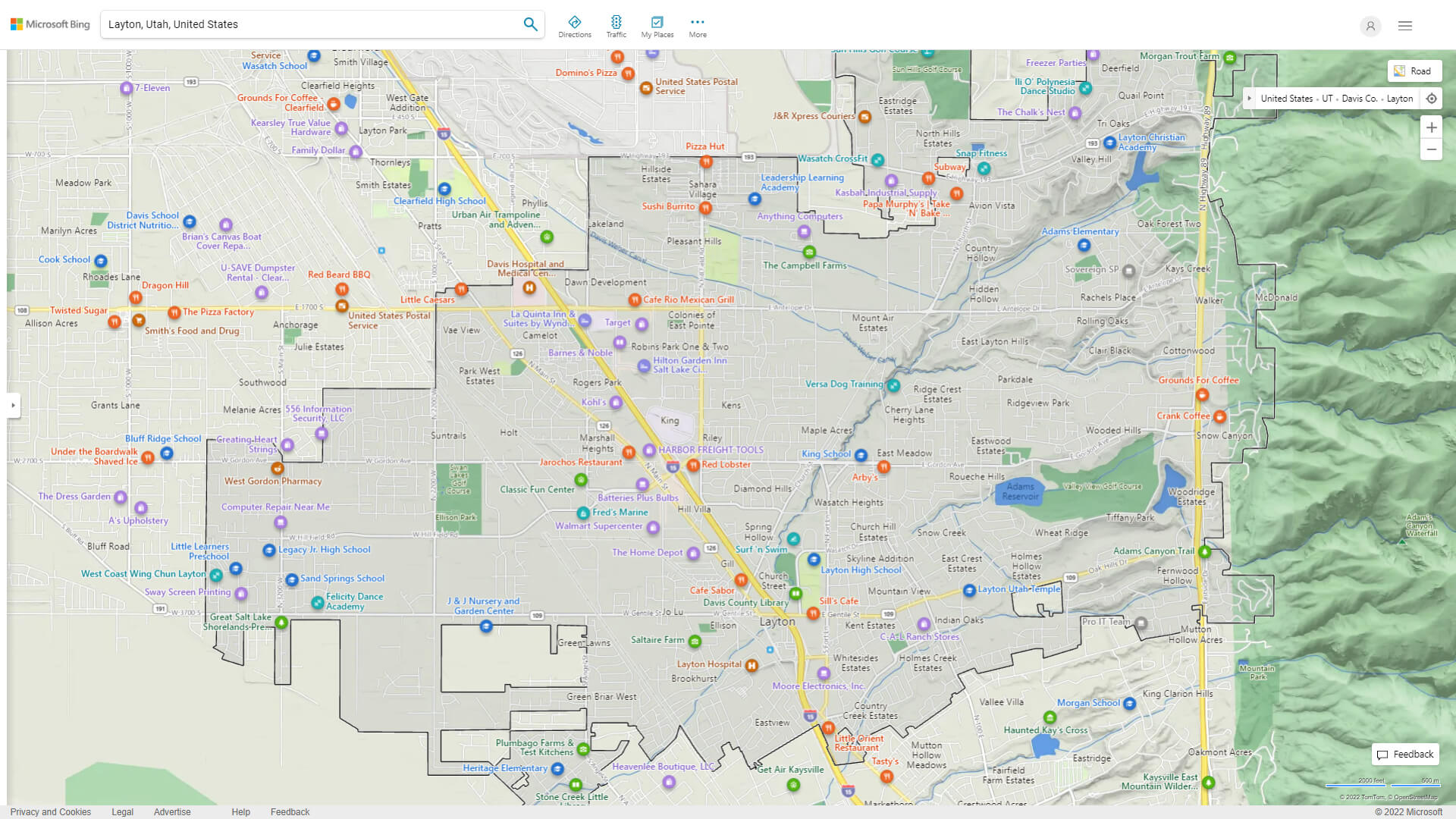Click the locate-me icon beside the breadcrumb

pyautogui.click(x=1432, y=98)
